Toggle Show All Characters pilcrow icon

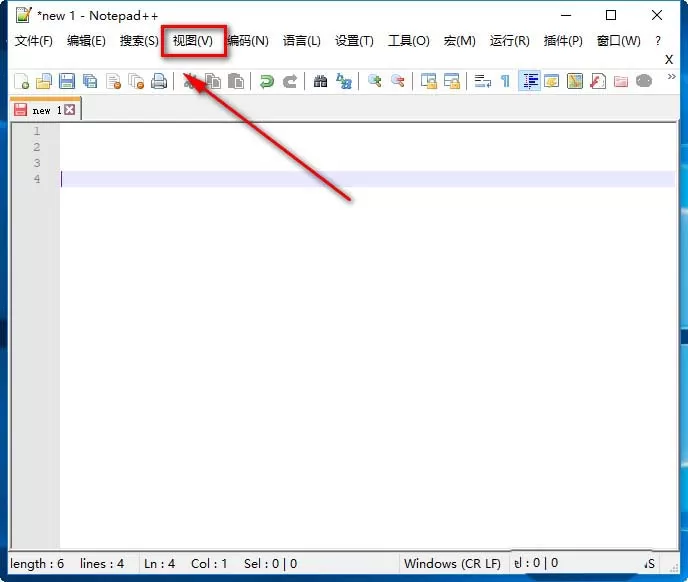tap(505, 82)
